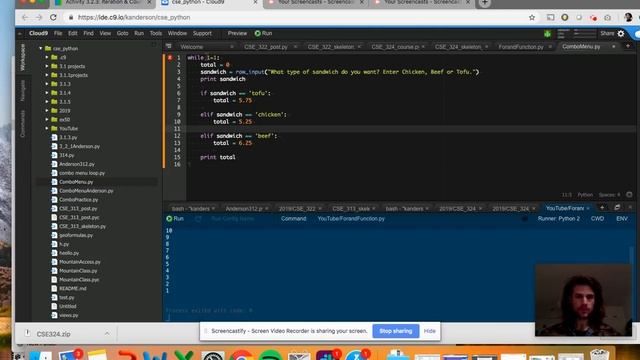Image resolution: width=640 pixels, height=360 pixels.
Task: Open Chrome from the Dock
Action: [x=242, y=356]
